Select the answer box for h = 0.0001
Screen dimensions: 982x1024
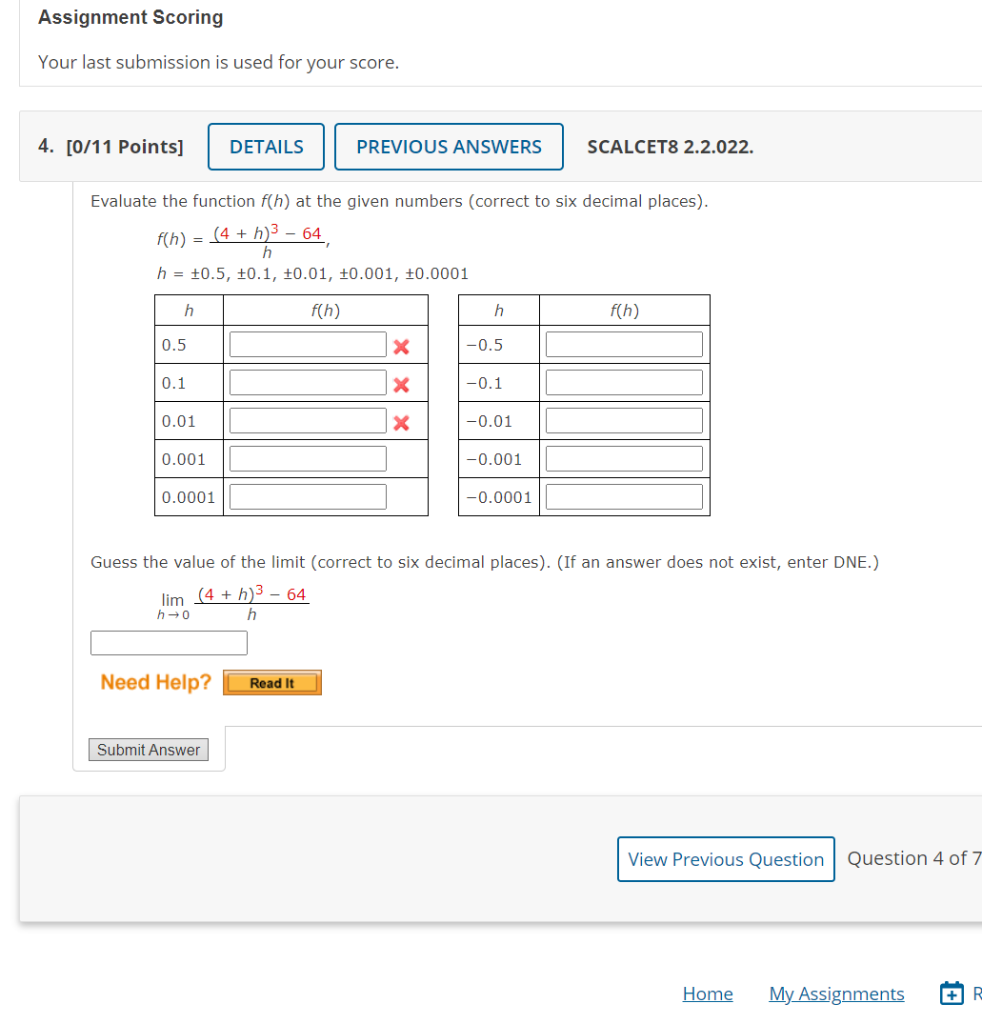click(307, 495)
